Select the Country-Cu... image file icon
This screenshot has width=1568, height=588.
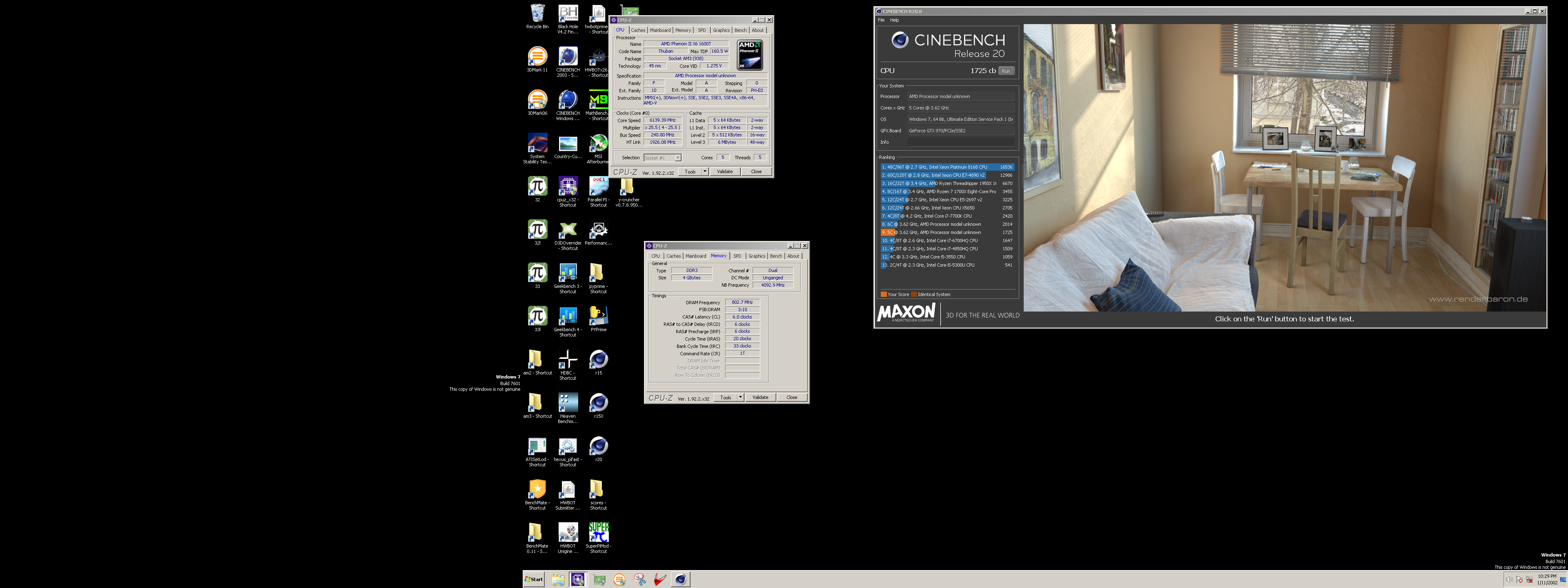click(567, 147)
